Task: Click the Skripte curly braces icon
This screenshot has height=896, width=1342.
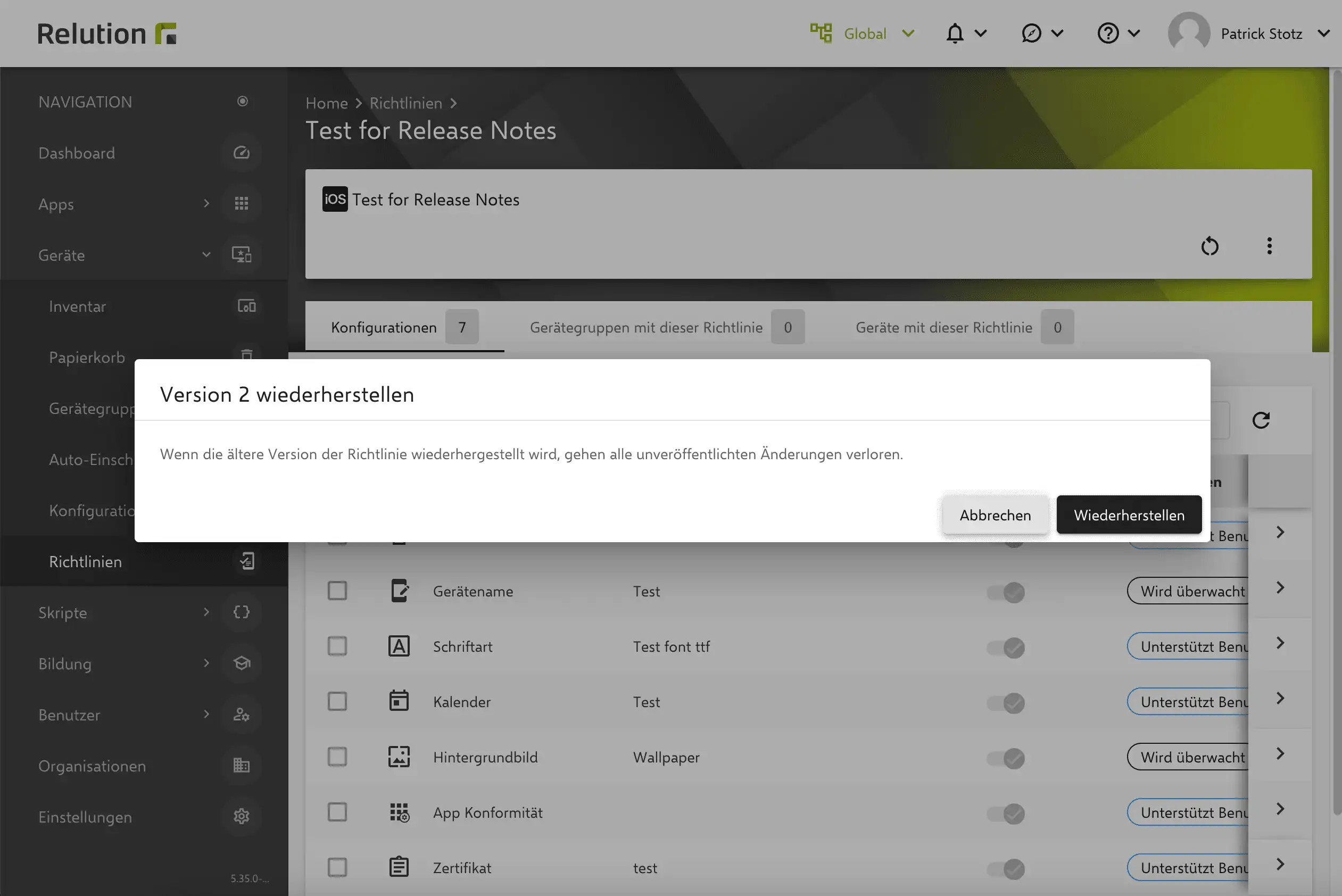Action: tap(242, 612)
